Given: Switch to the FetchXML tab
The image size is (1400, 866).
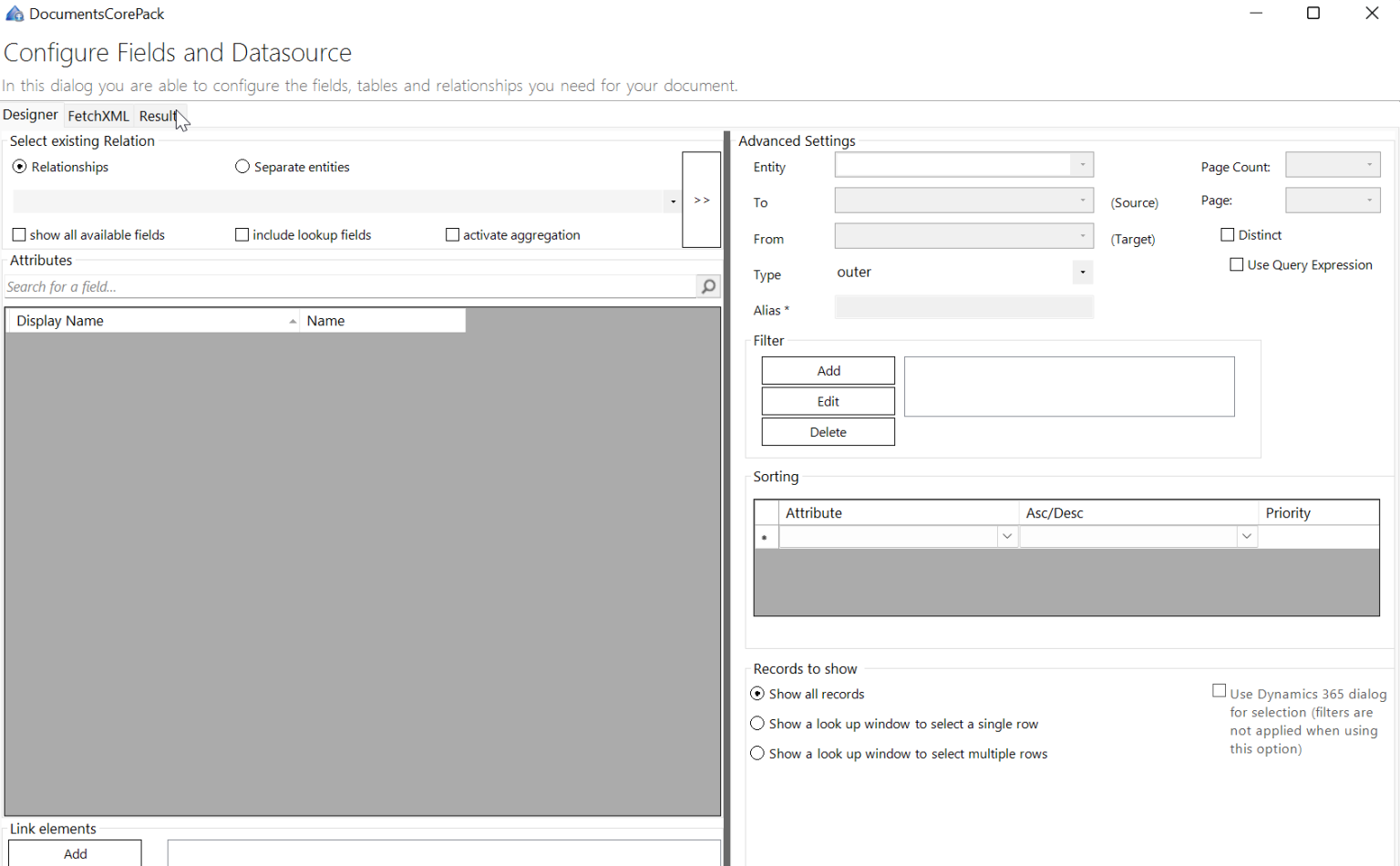Looking at the screenshot, I should pyautogui.click(x=98, y=116).
